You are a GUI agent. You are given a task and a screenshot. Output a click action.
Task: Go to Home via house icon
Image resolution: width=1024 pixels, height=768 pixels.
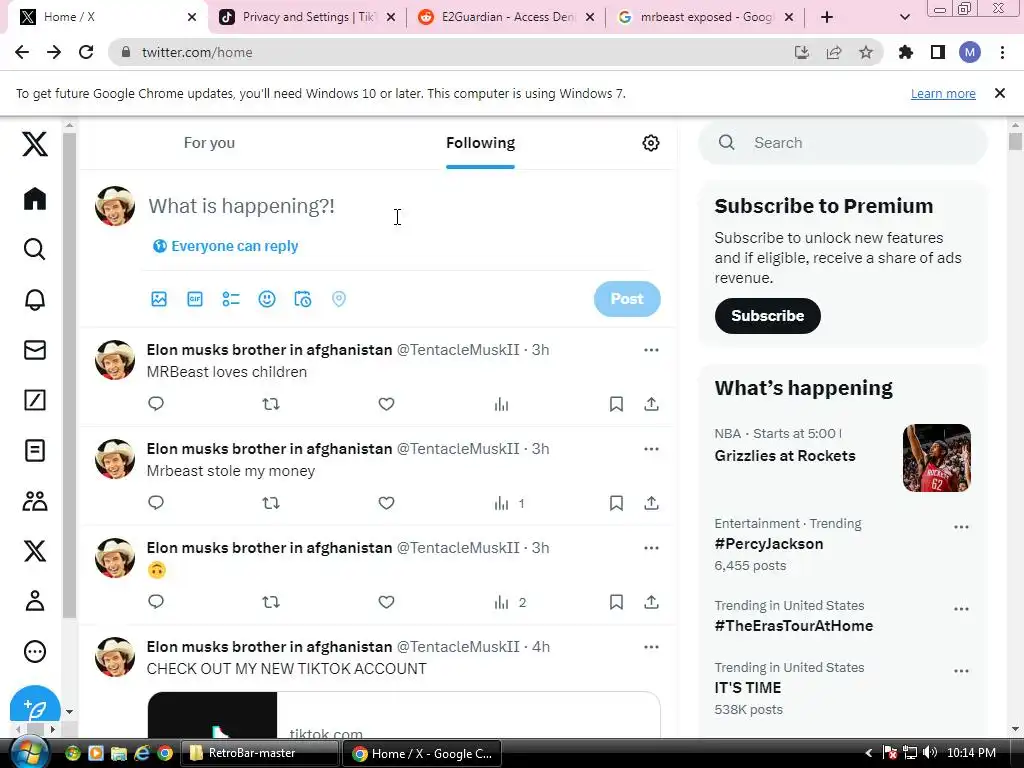tap(35, 199)
